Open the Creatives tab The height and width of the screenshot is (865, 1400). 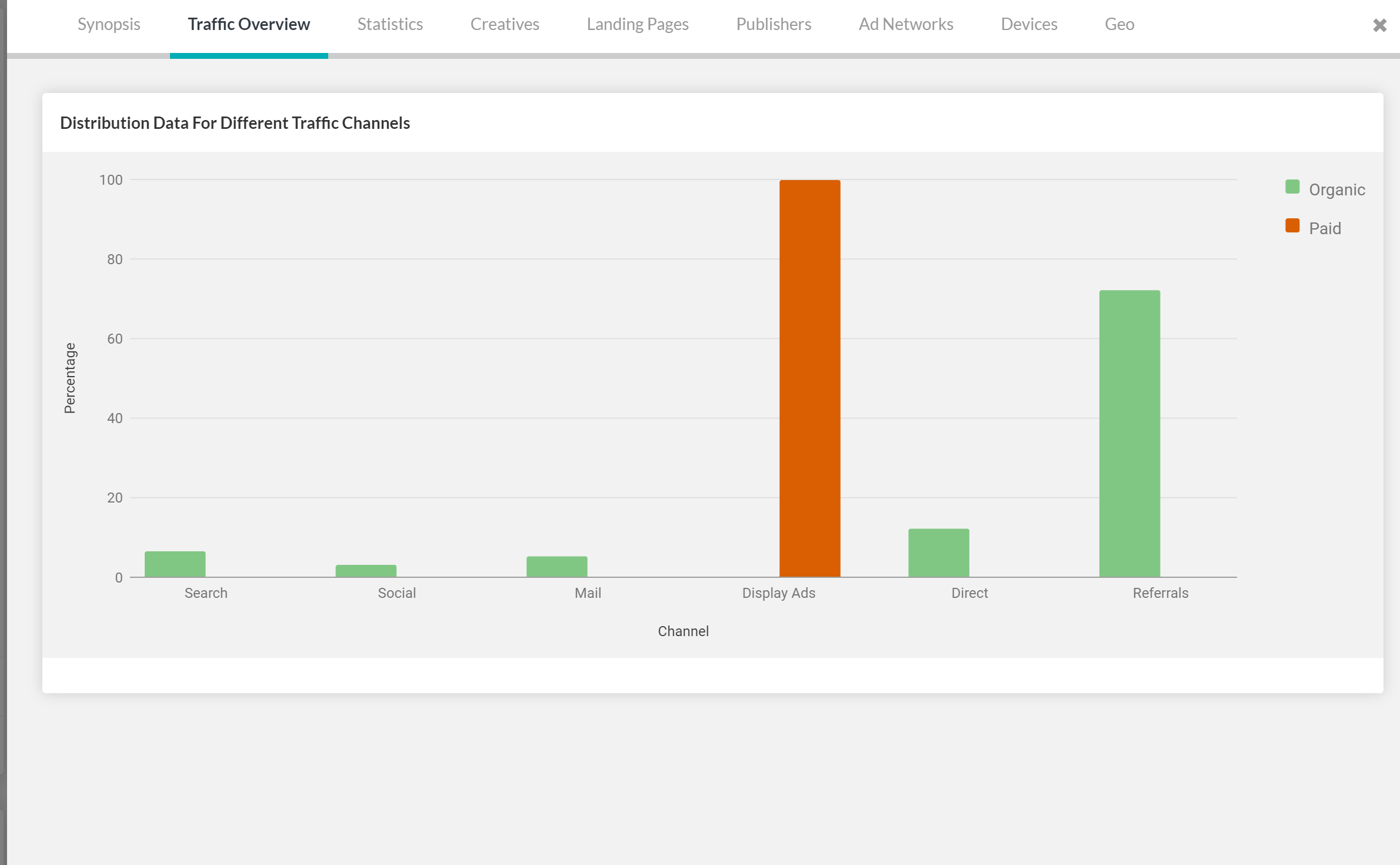click(505, 24)
